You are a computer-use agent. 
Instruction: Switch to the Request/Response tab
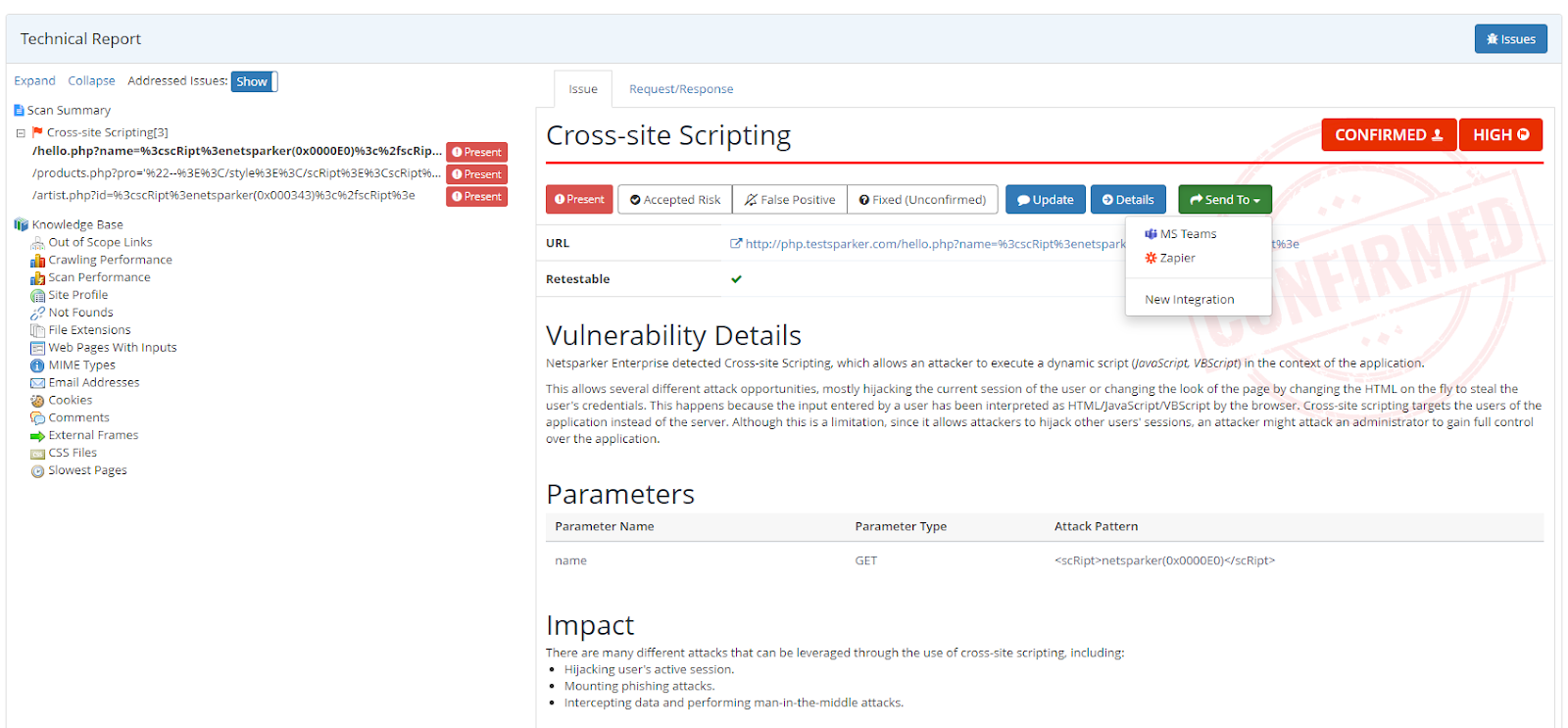pos(680,89)
